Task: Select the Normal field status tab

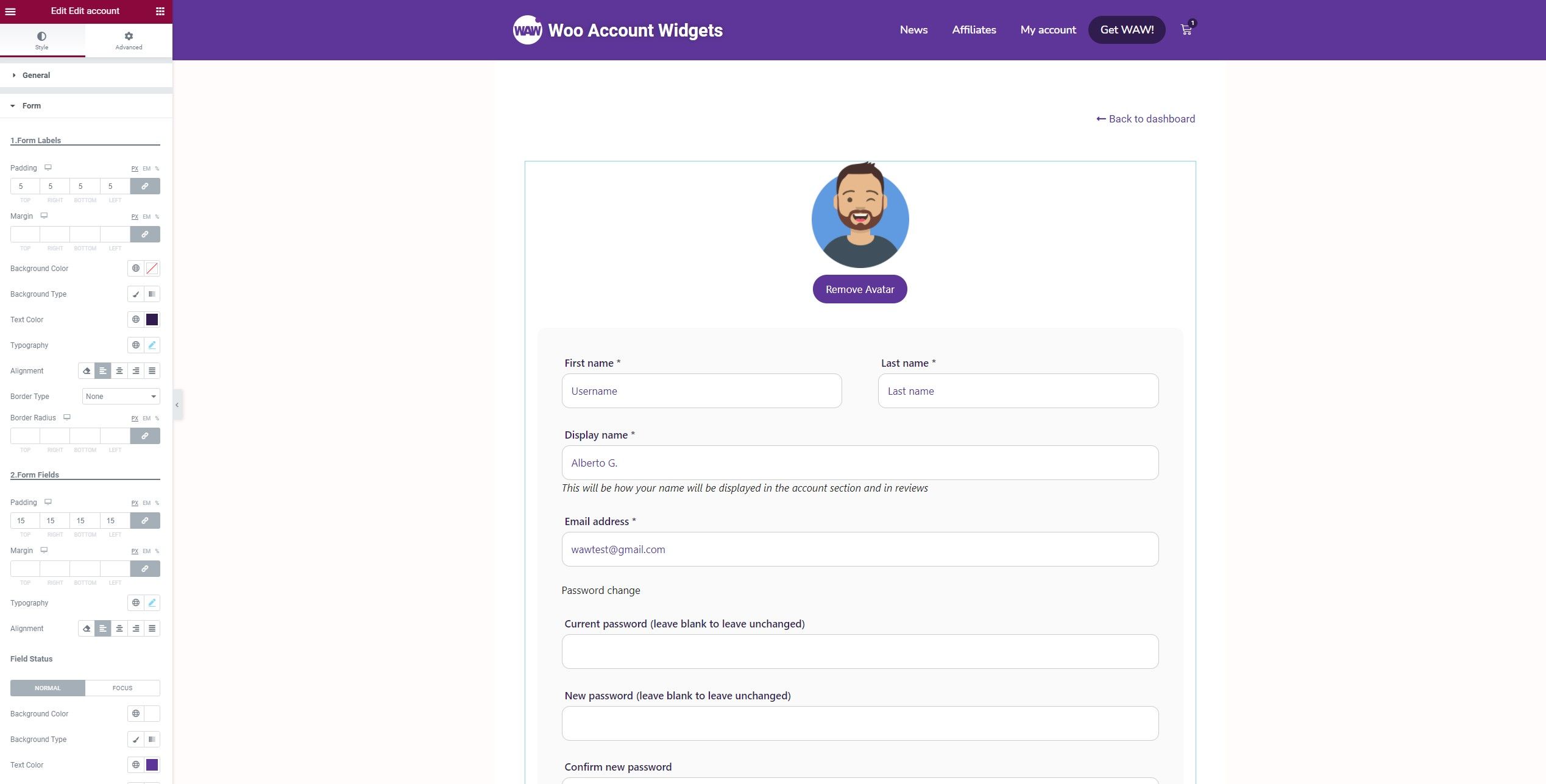Action: 48,688
